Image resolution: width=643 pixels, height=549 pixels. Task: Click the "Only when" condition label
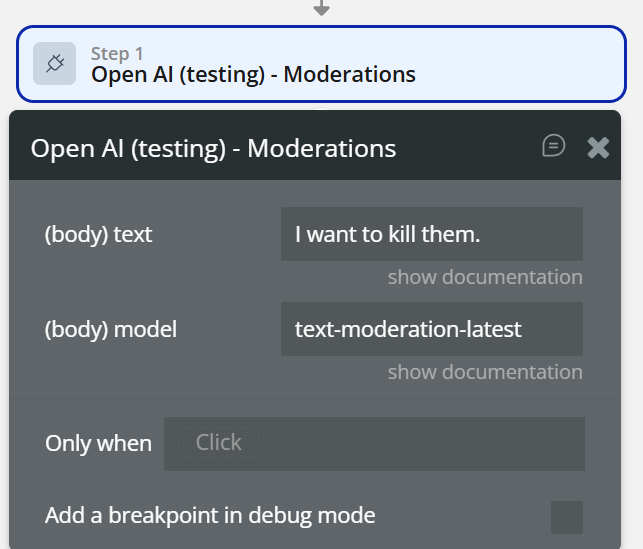pos(99,444)
